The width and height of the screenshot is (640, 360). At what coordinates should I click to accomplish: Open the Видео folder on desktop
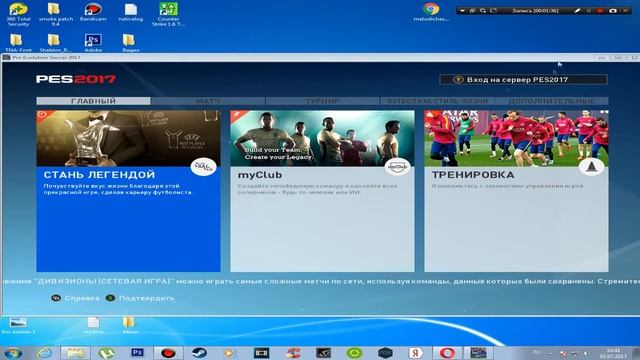(131, 43)
